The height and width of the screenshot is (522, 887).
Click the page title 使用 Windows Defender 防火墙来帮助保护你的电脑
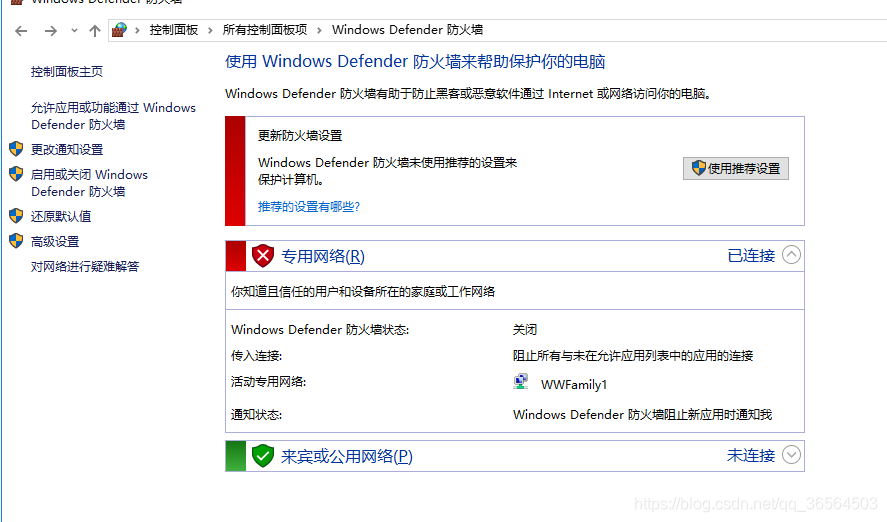415,61
